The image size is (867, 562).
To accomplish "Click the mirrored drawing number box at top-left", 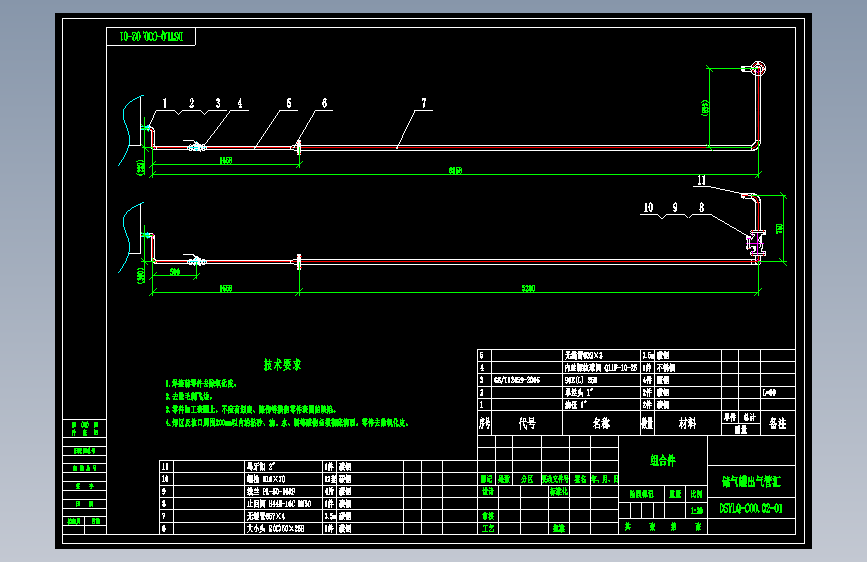I will (151, 37).
